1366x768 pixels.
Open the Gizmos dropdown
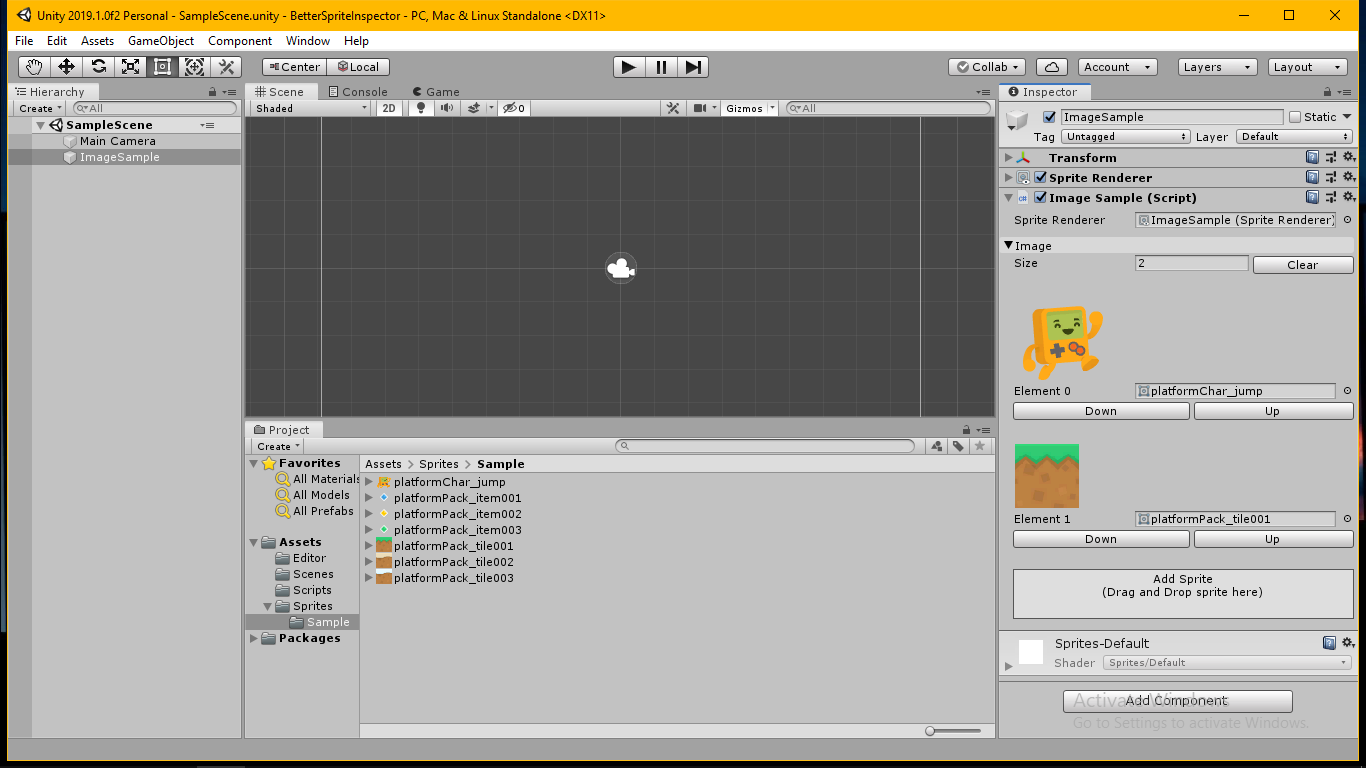pyautogui.click(x=750, y=108)
